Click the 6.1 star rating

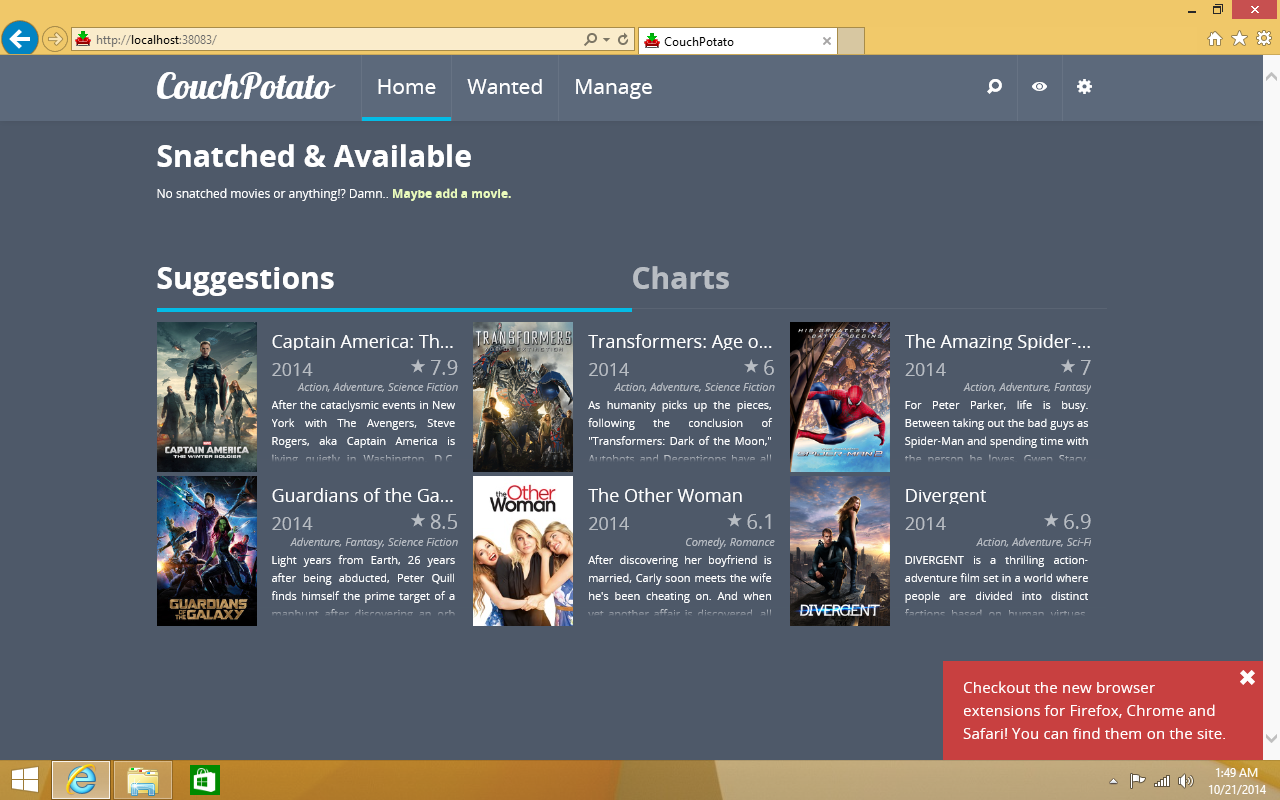tap(751, 521)
